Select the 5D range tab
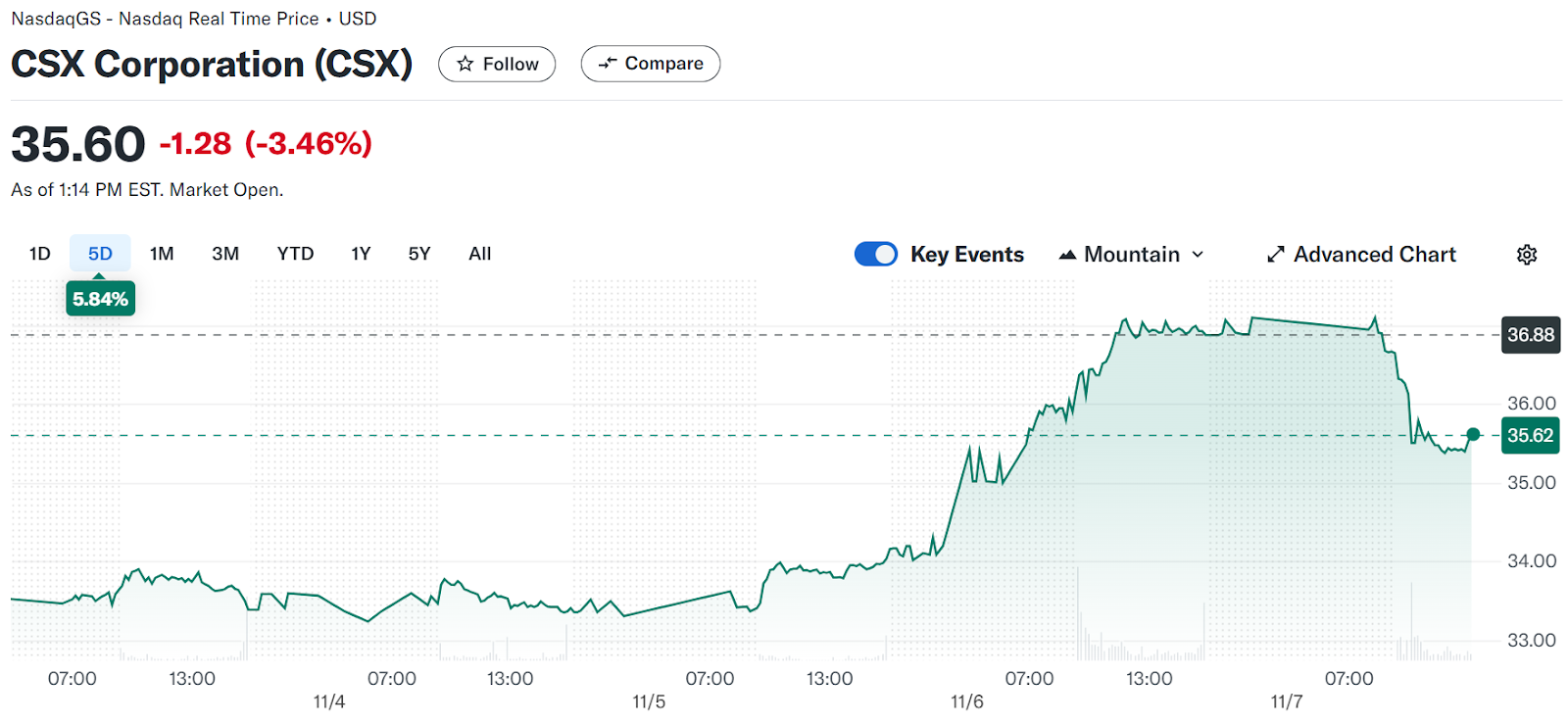1568x724 pixels. click(x=100, y=254)
